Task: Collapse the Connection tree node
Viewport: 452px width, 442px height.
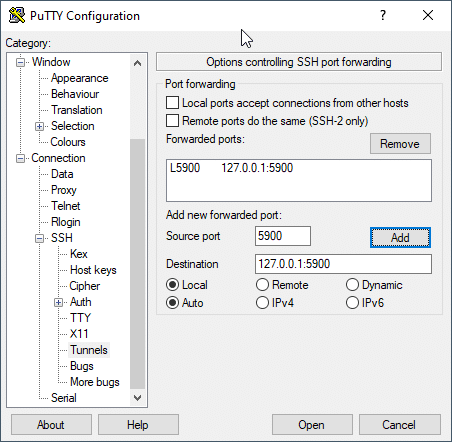Action: (20, 158)
